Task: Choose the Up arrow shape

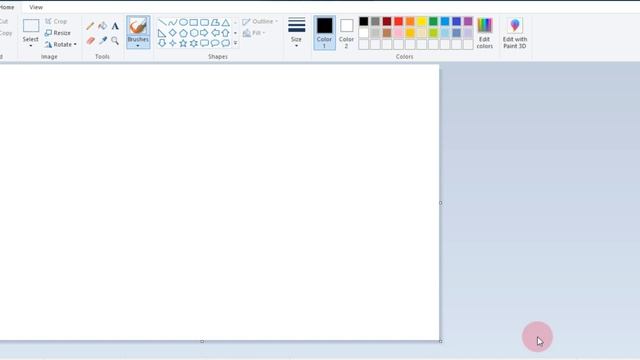Action: click(x=226, y=33)
